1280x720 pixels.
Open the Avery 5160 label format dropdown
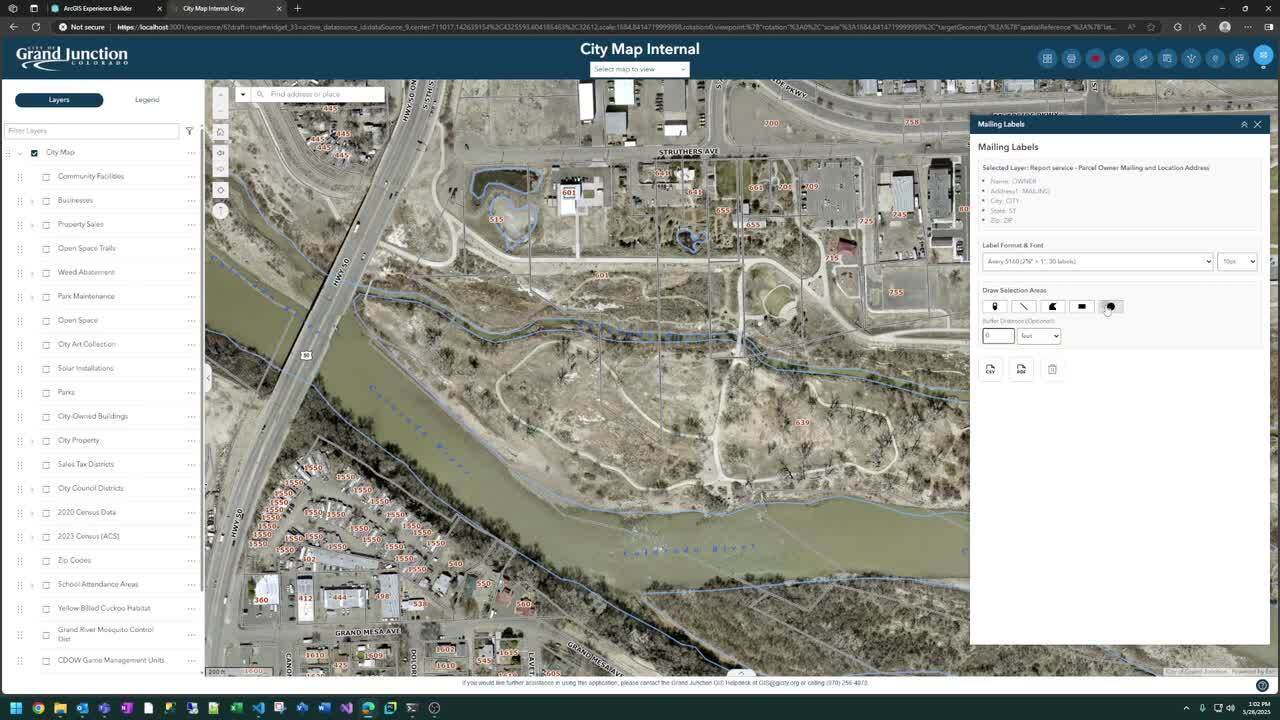tap(1097, 262)
